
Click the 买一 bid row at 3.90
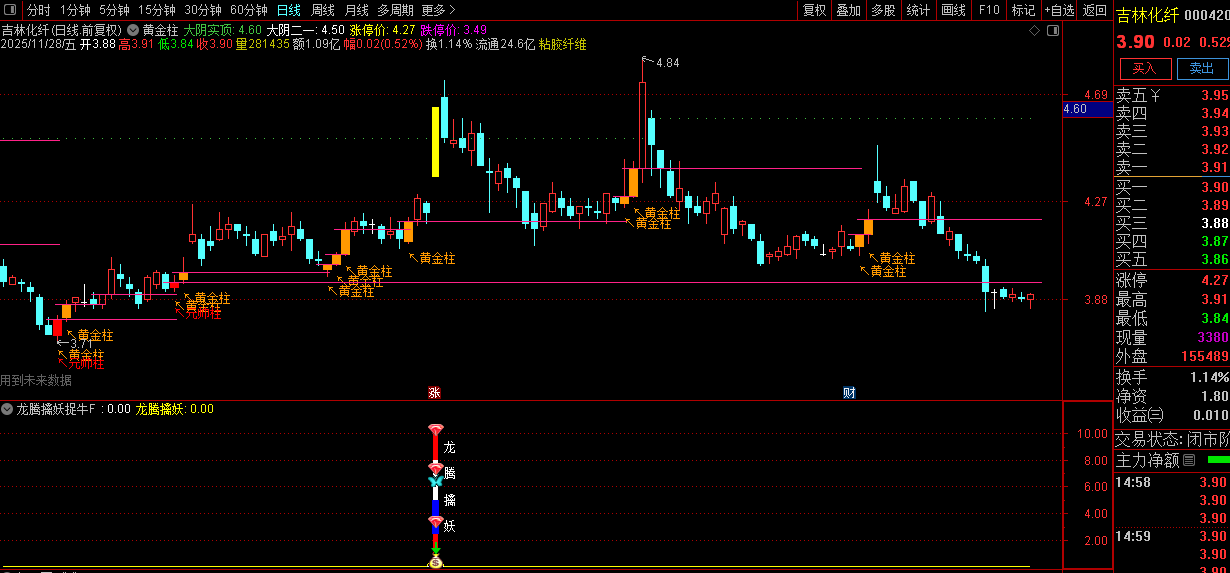pyautogui.click(x=1172, y=187)
